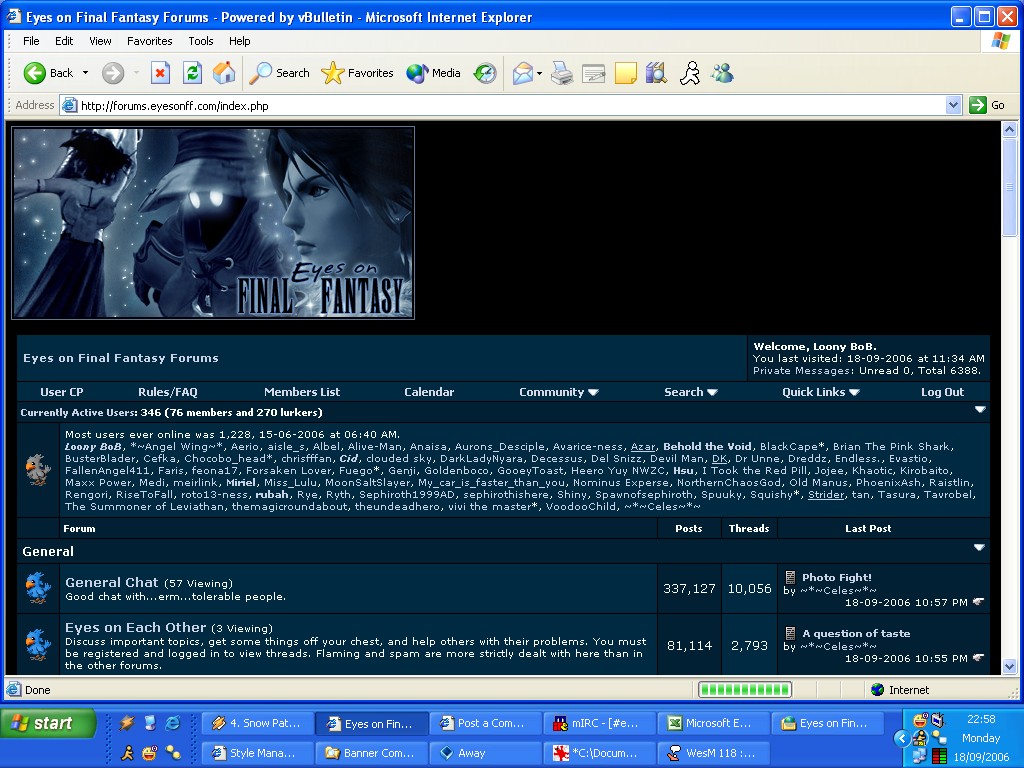Image resolution: width=1024 pixels, height=768 pixels.
Task: Open the Edit menu
Action: click(x=64, y=40)
